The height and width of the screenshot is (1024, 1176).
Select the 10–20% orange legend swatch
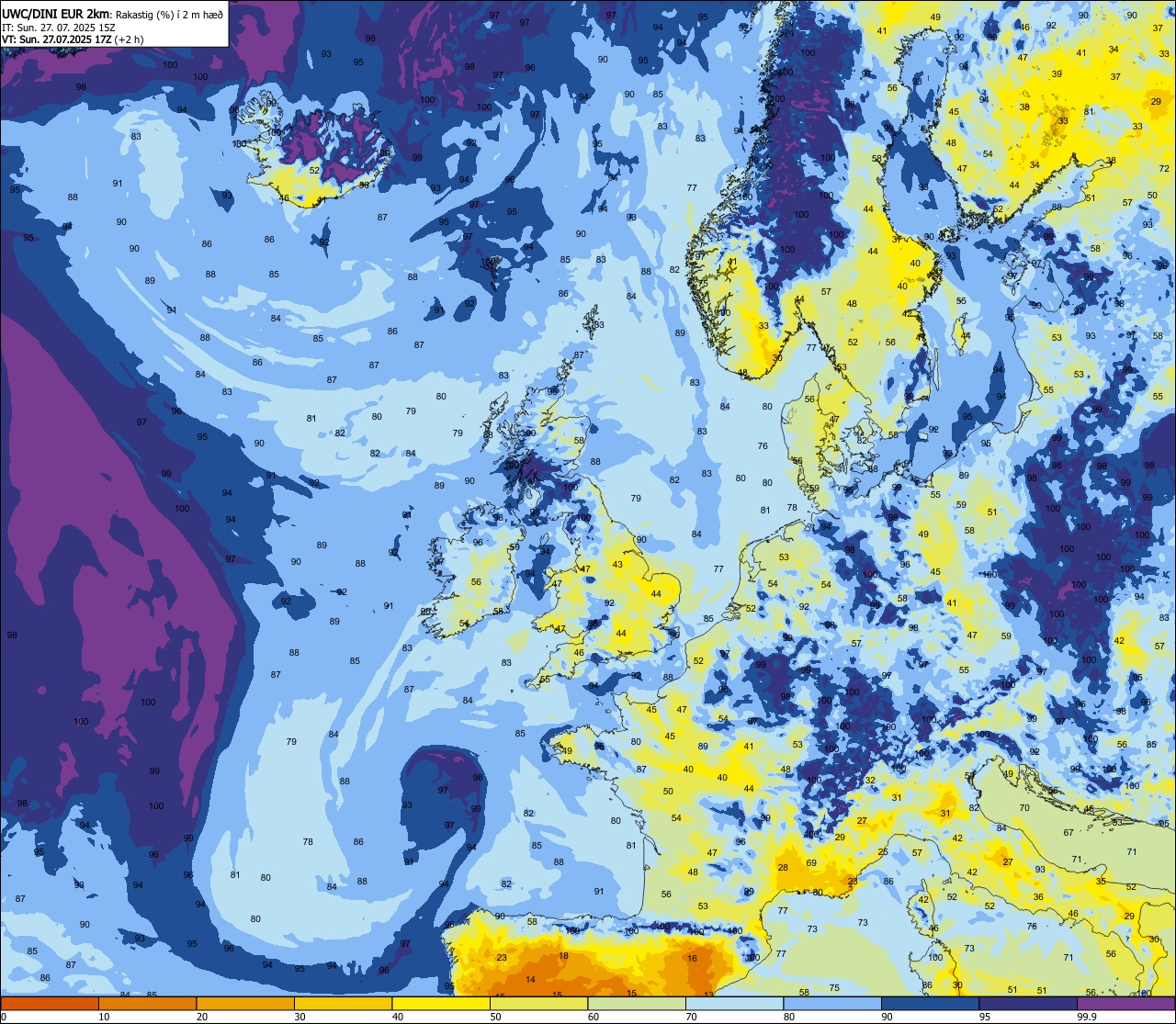[147, 1004]
